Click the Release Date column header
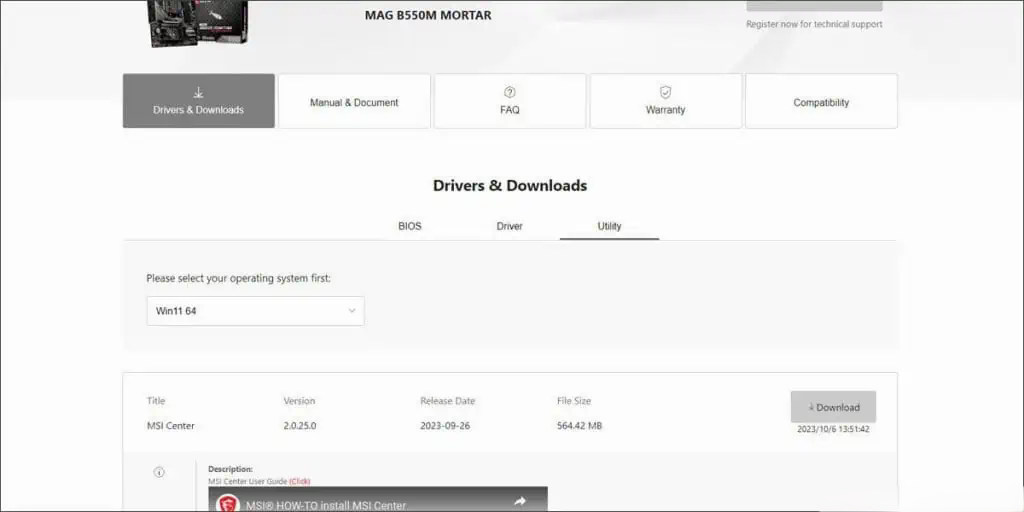 (448, 401)
